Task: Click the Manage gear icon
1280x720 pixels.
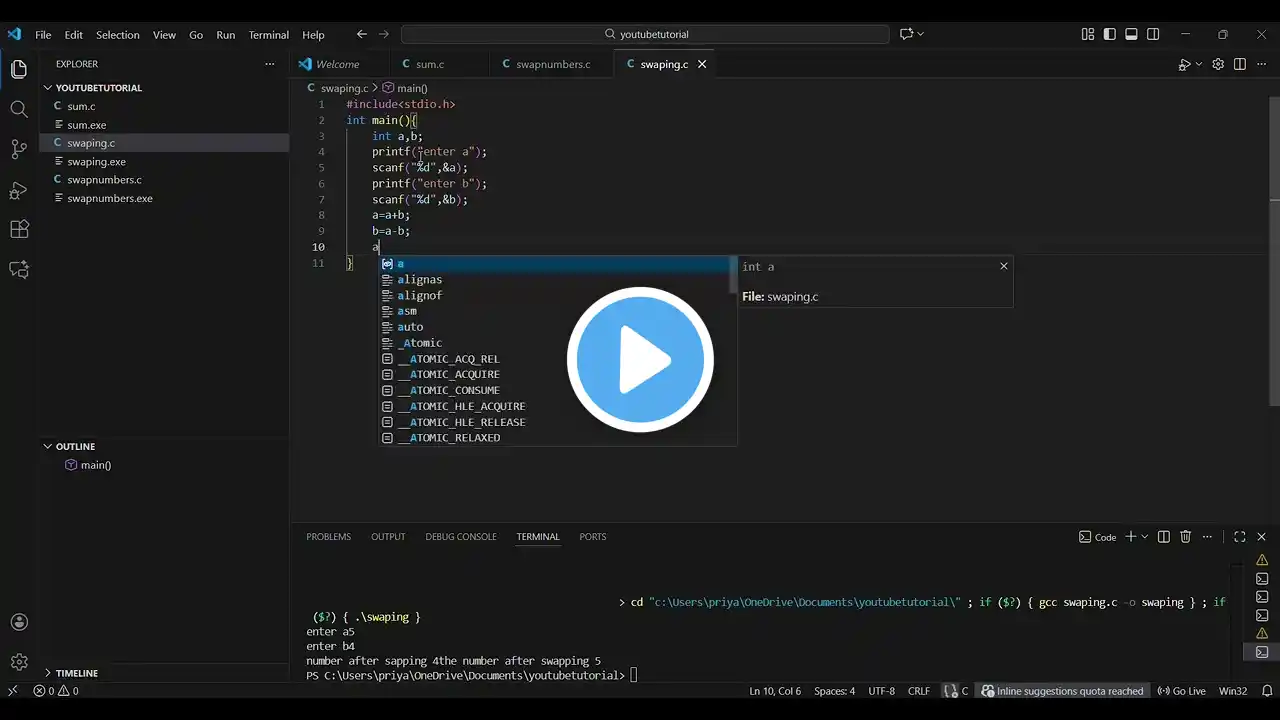Action: 19,662
